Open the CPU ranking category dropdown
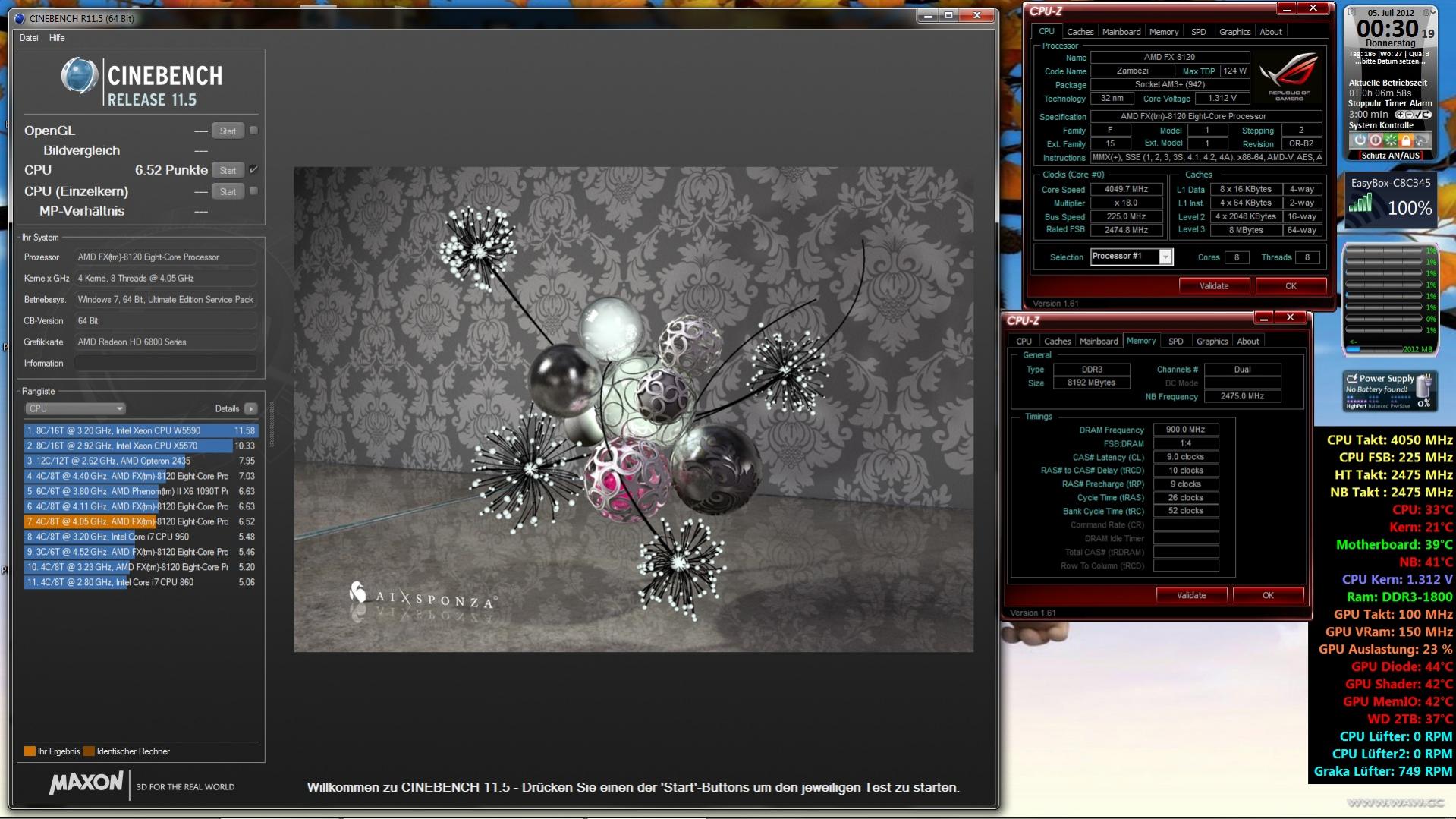Screen dimensions: 1456x819 click(x=75, y=408)
